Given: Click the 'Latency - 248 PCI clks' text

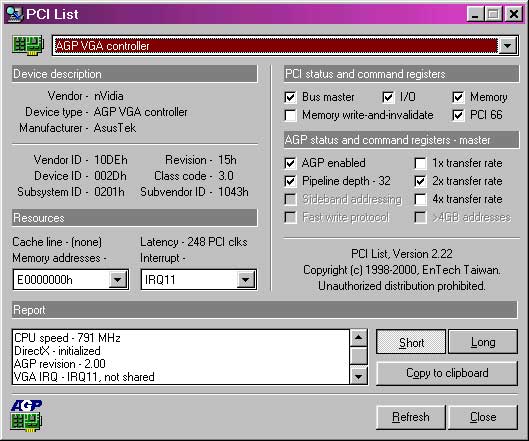Looking at the screenshot, I should [x=194, y=242].
